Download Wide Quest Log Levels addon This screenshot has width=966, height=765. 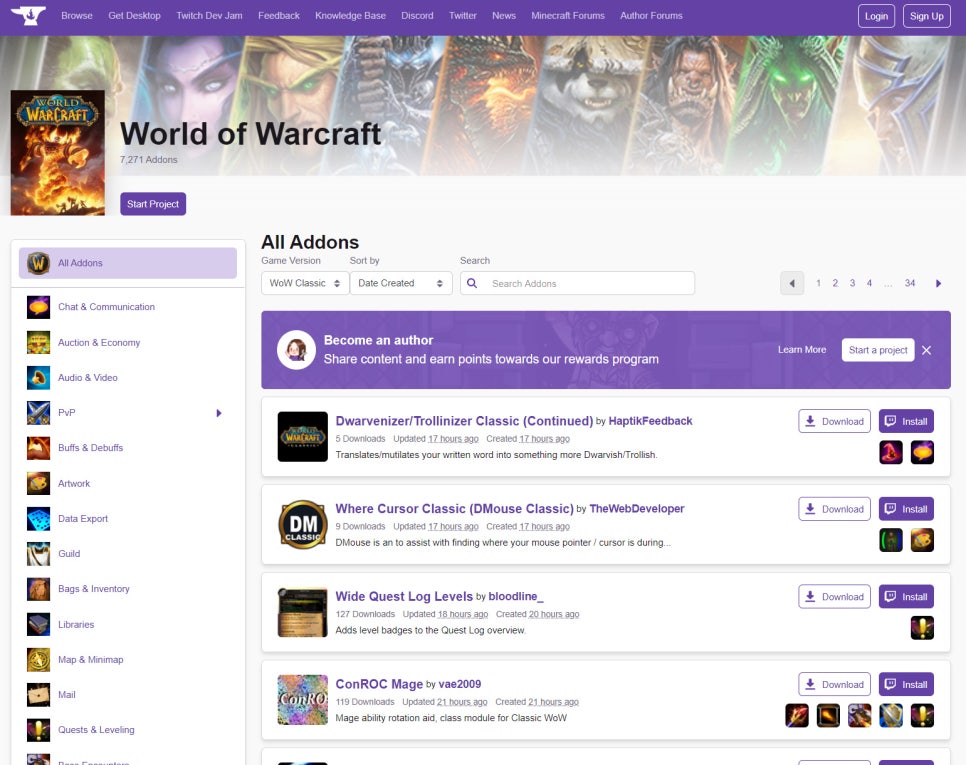(834, 596)
